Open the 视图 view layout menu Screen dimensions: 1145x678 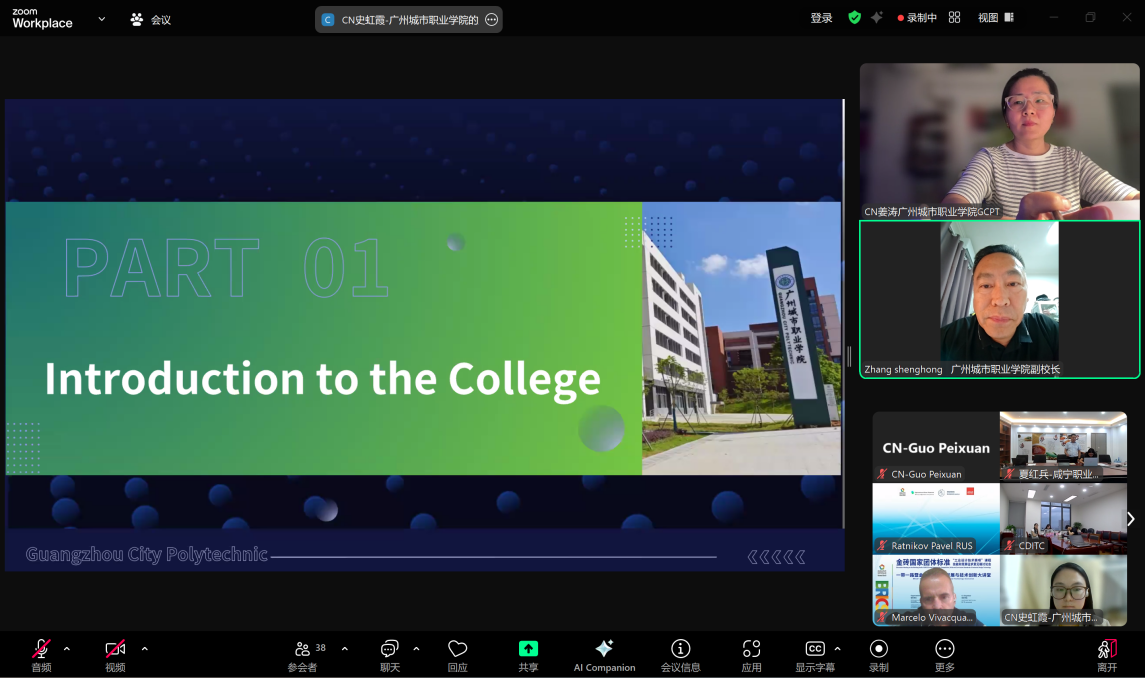tap(996, 18)
